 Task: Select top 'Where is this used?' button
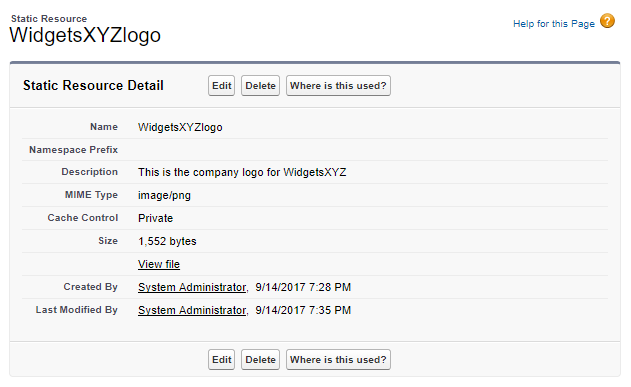coord(338,86)
